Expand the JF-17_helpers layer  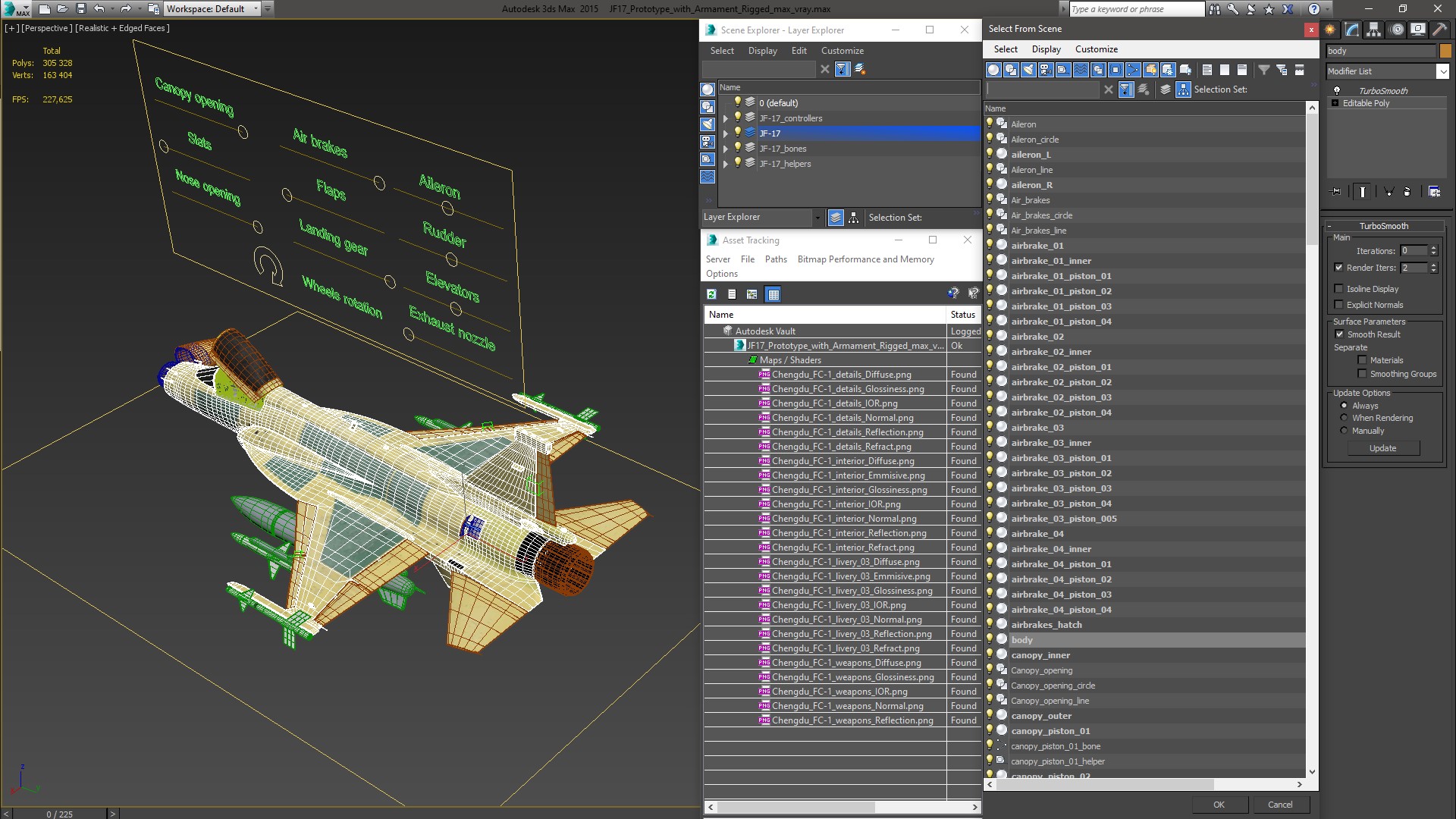pos(725,164)
